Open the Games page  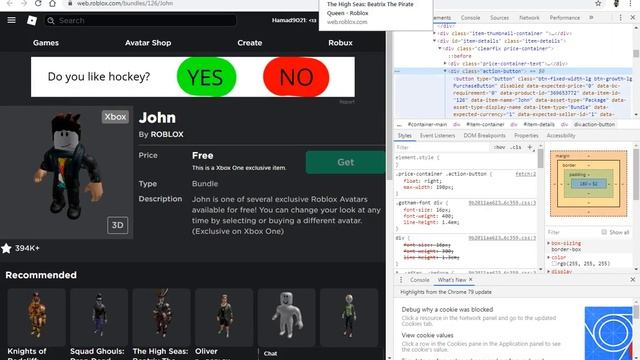click(46, 43)
